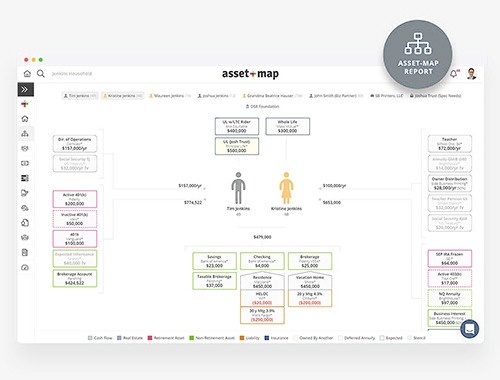
Task: Click the circular refresh-document sidebar icon
Action: 25,223
